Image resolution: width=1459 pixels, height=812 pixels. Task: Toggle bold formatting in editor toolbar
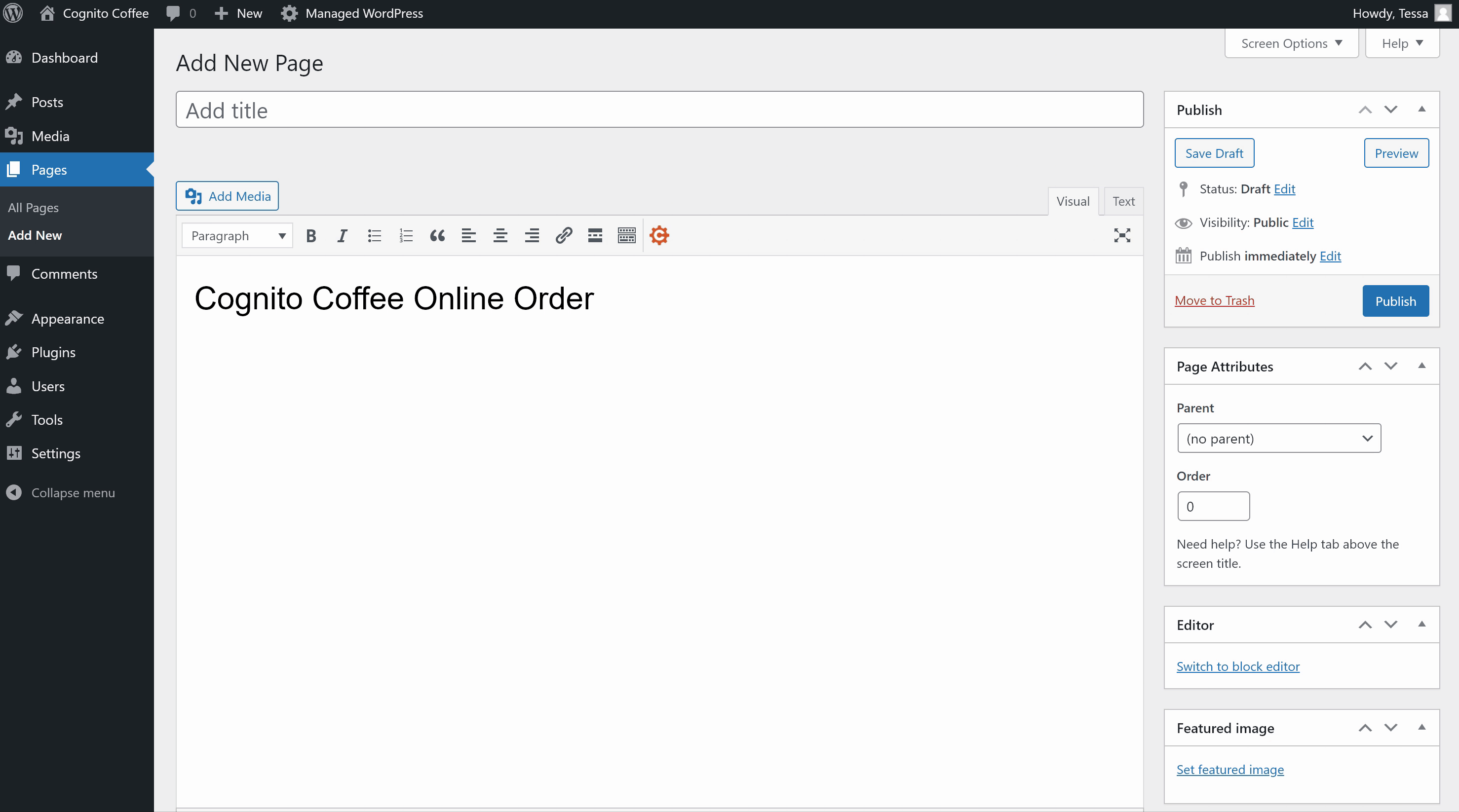point(311,236)
